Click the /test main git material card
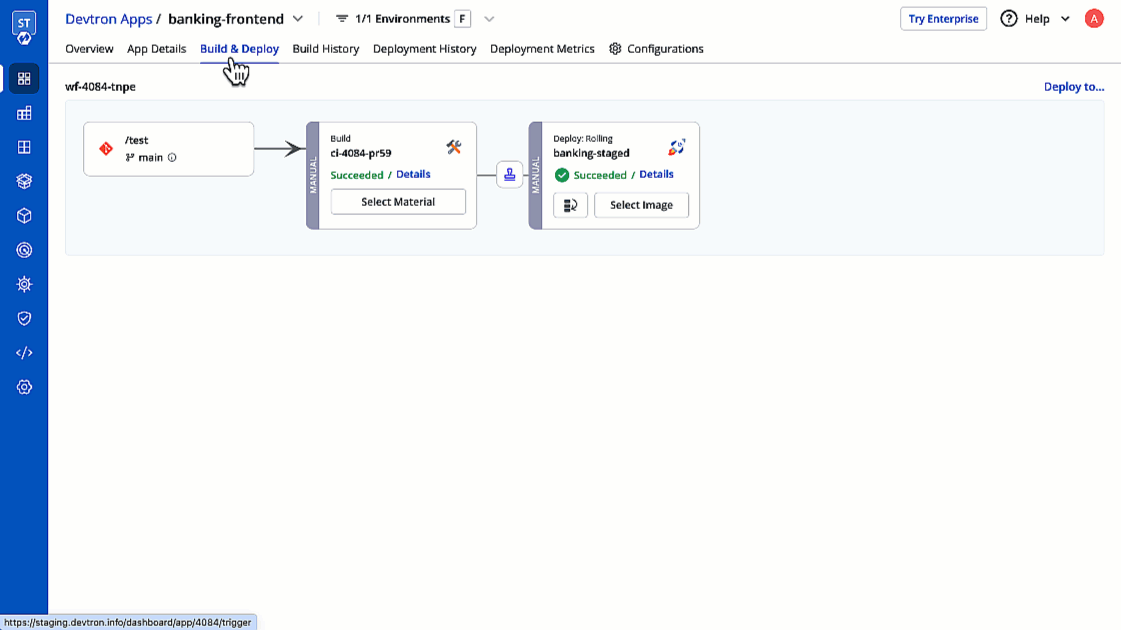1121x630 pixels. point(168,148)
